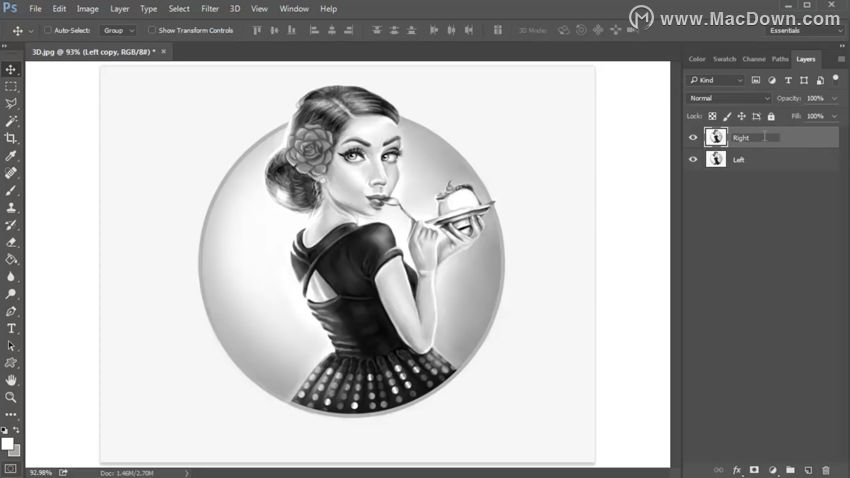Click the foreground color swatch

tap(7, 443)
